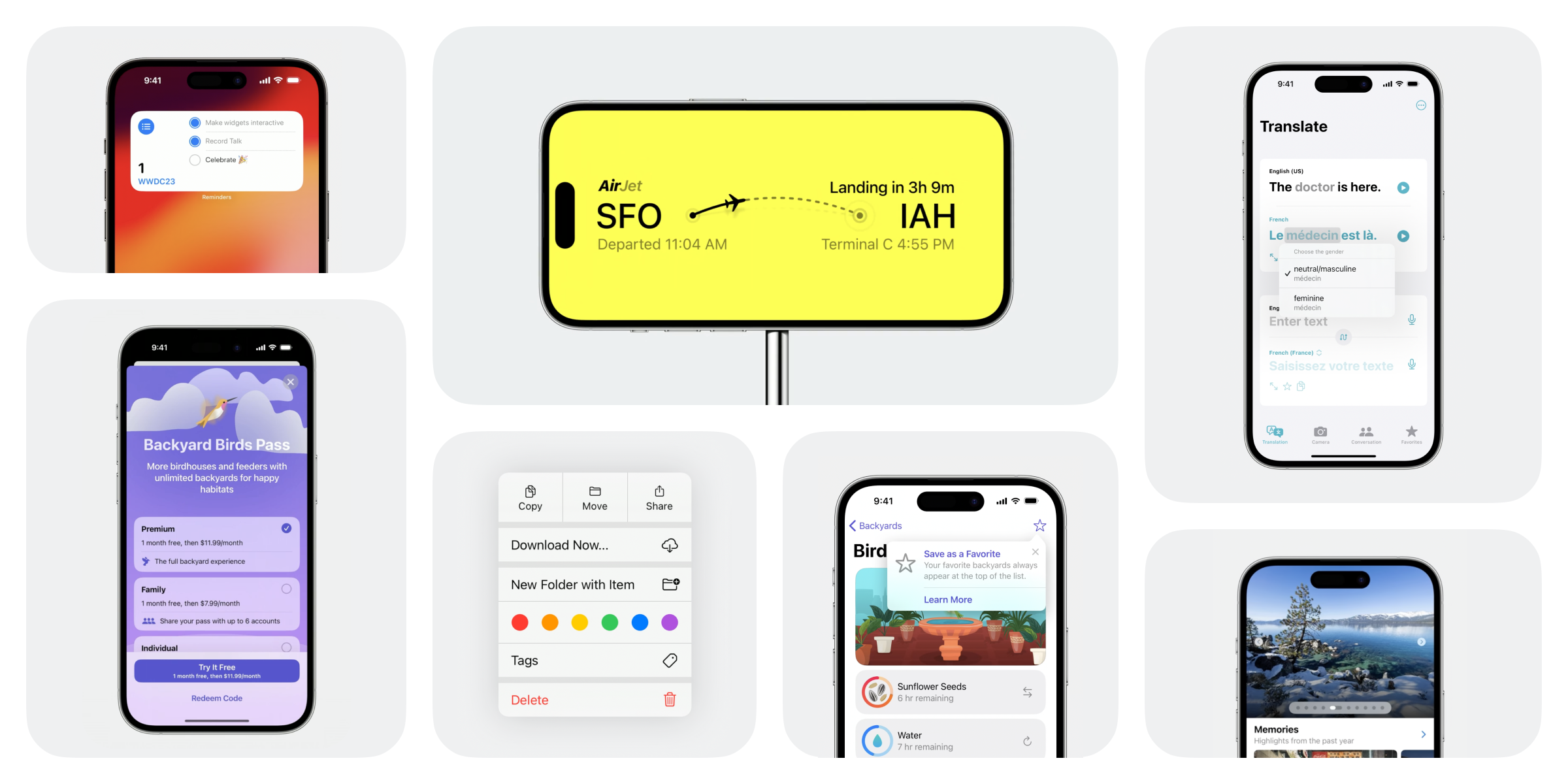Click the Download Now cloud icon
1568x784 pixels.
point(669,545)
